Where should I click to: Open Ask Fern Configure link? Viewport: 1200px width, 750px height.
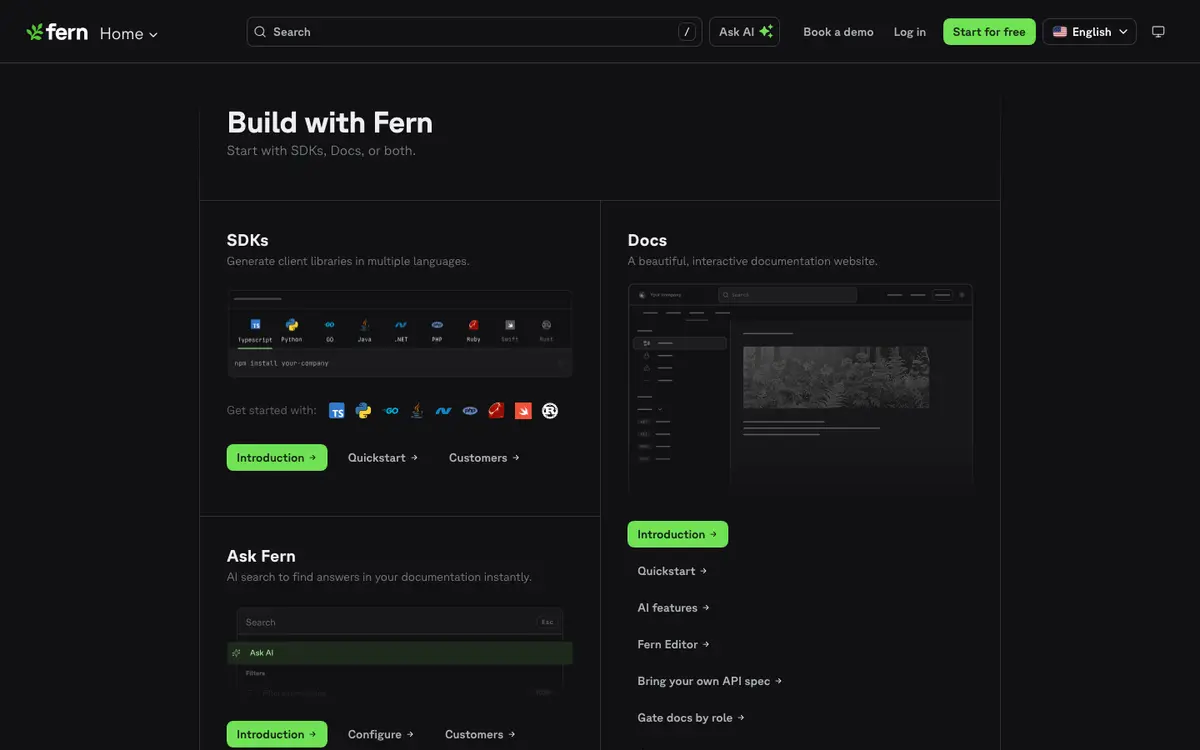pyautogui.click(x=381, y=734)
